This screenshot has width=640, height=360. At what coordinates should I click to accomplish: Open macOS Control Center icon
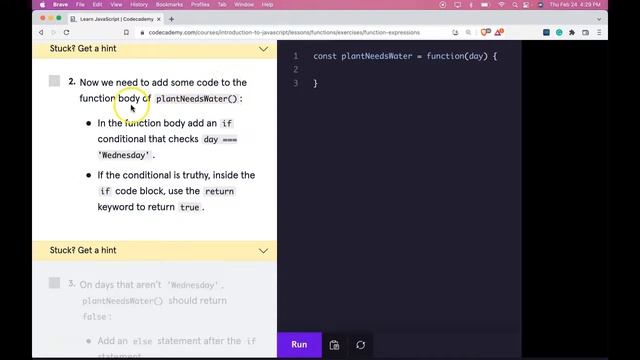527,4
